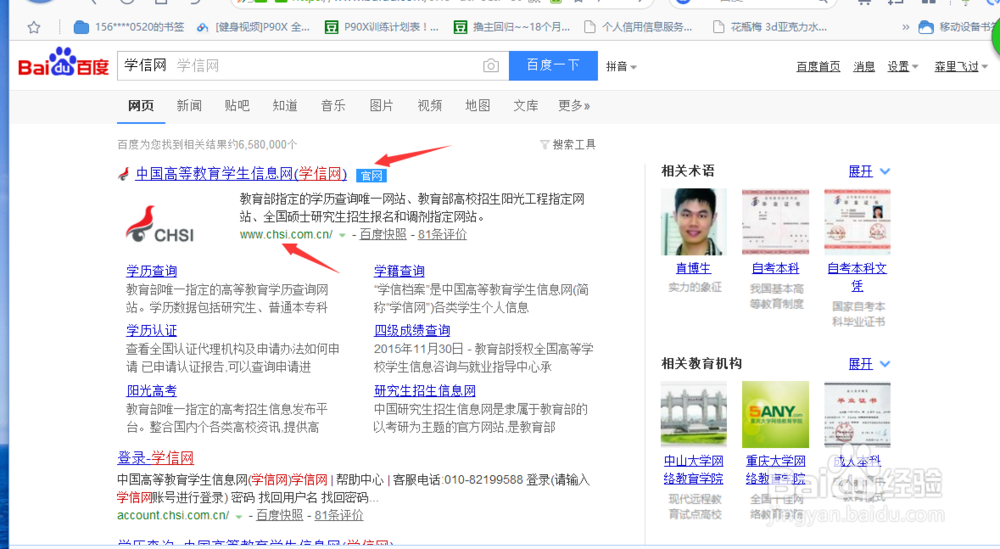Open the 个人信用信息服务 bookmark

point(638,27)
